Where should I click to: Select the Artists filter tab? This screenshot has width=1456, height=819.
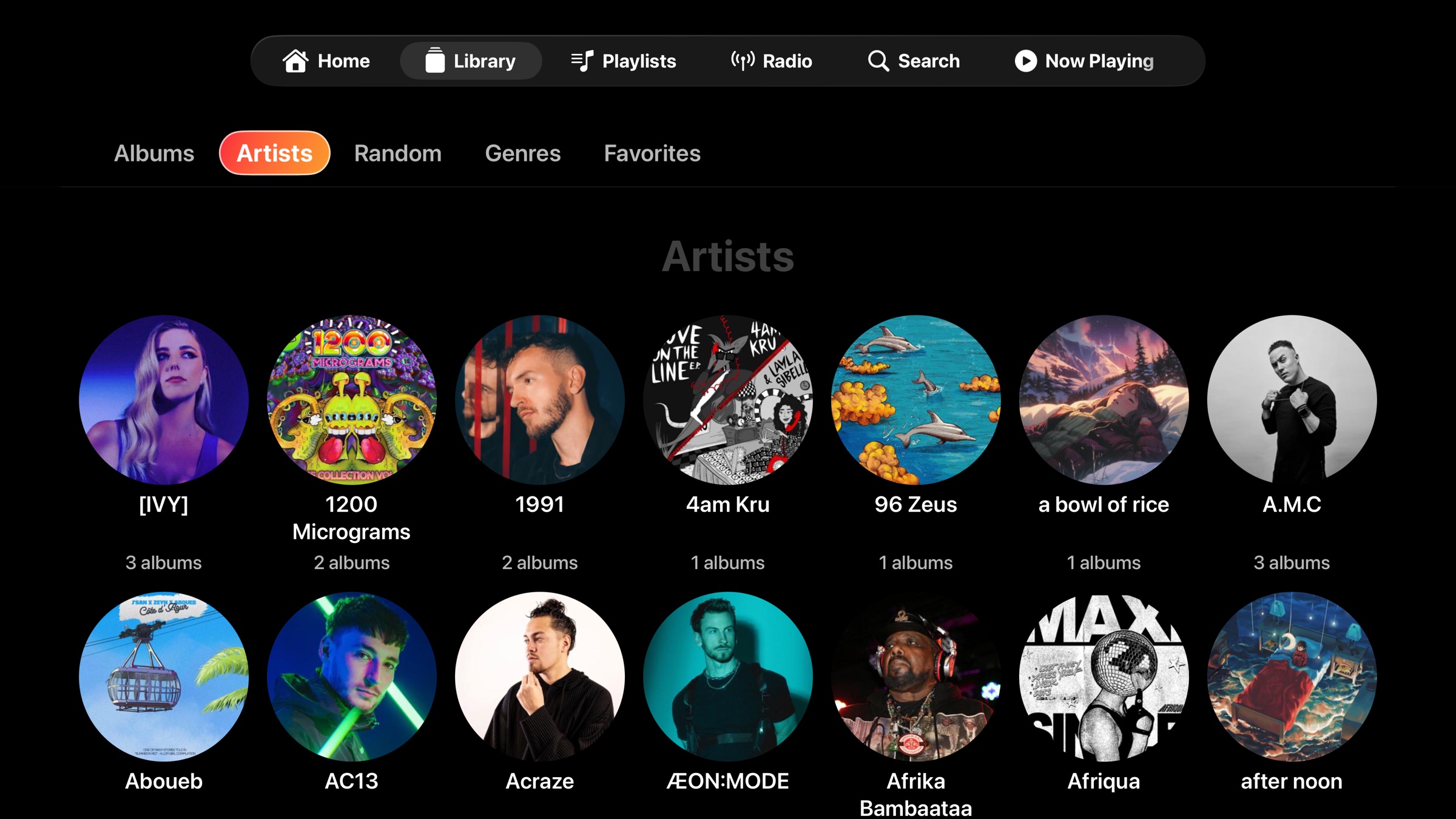tap(274, 153)
